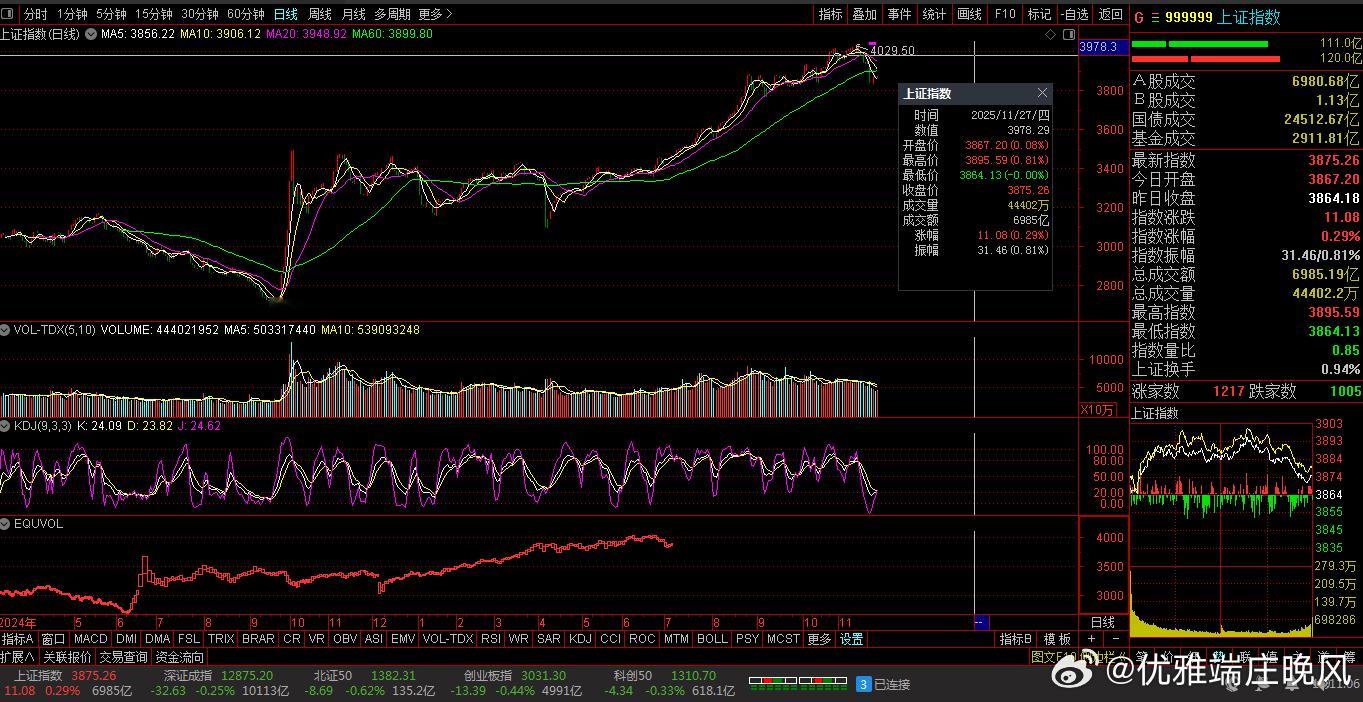The width and height of the screenshot is (1363, 702).
Task: Toggle the side panel icon near 3978.3
Action: click(1068, 34)
